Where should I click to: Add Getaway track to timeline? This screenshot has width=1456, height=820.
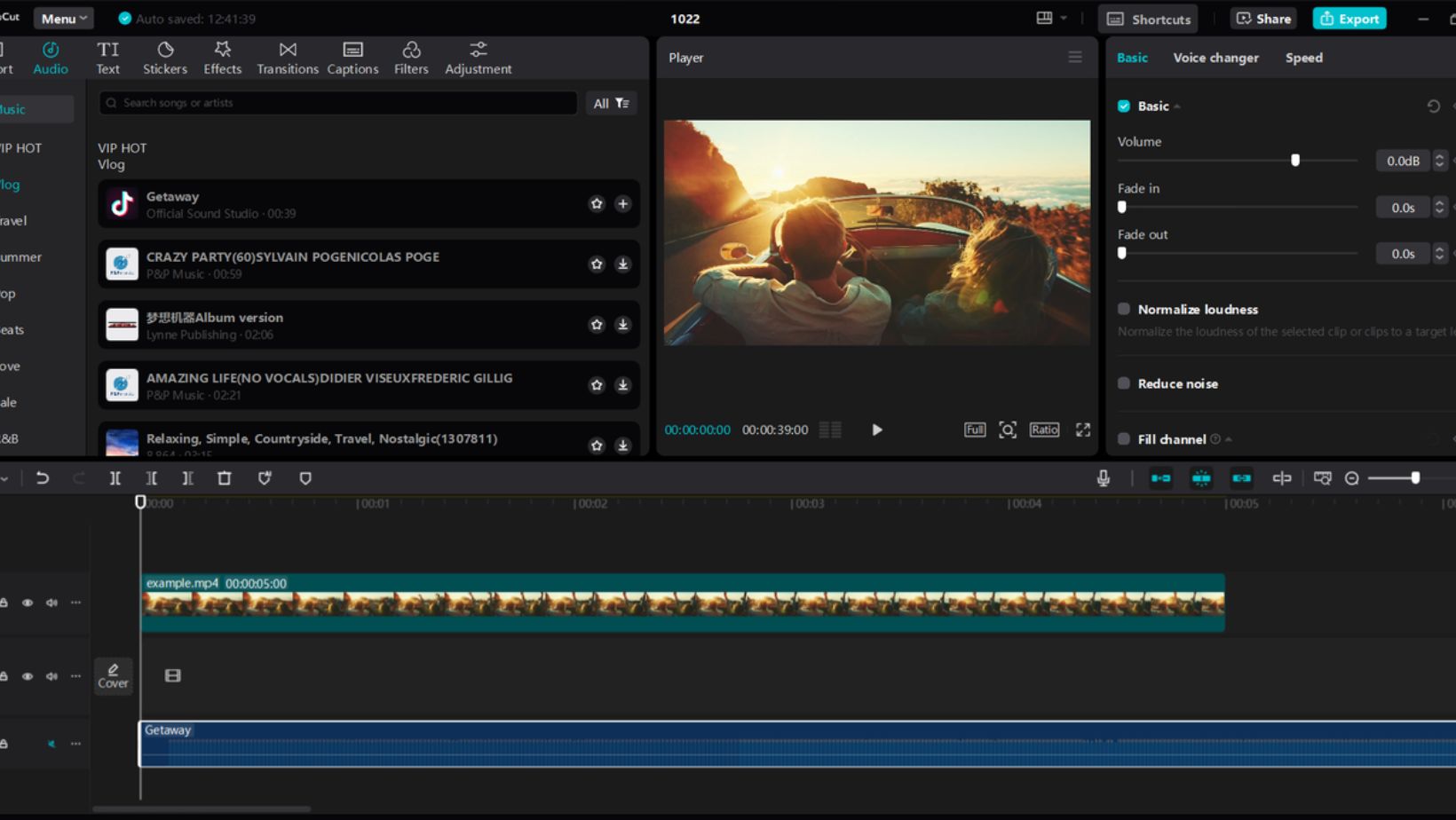[623, 204]
